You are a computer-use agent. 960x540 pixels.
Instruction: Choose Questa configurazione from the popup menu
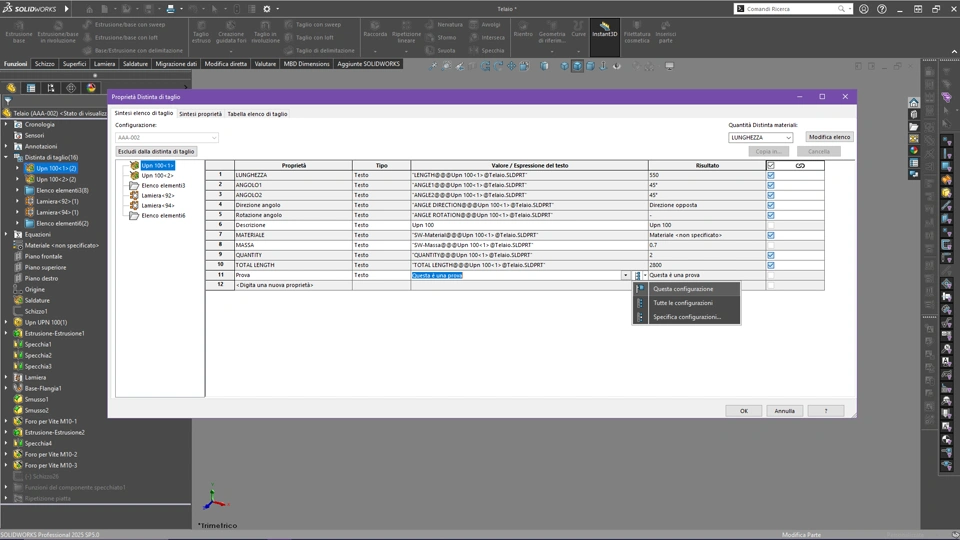(686, 289)
